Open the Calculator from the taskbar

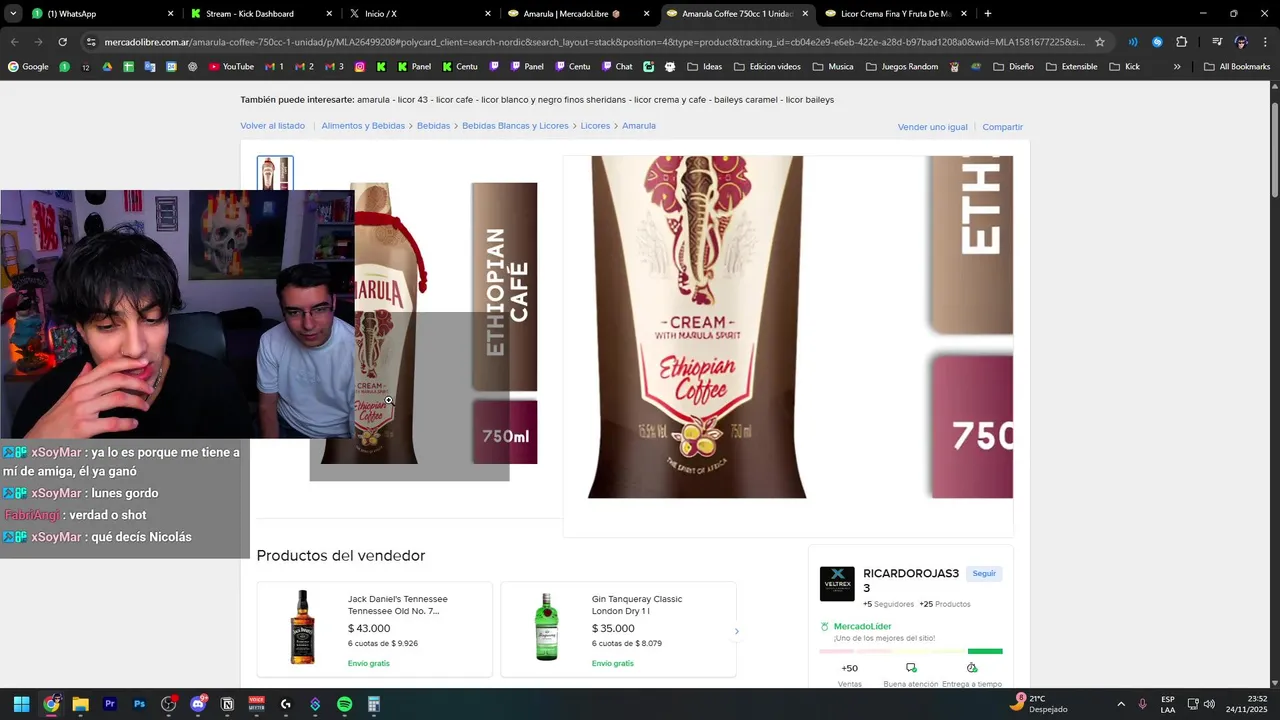coord(373,704)
